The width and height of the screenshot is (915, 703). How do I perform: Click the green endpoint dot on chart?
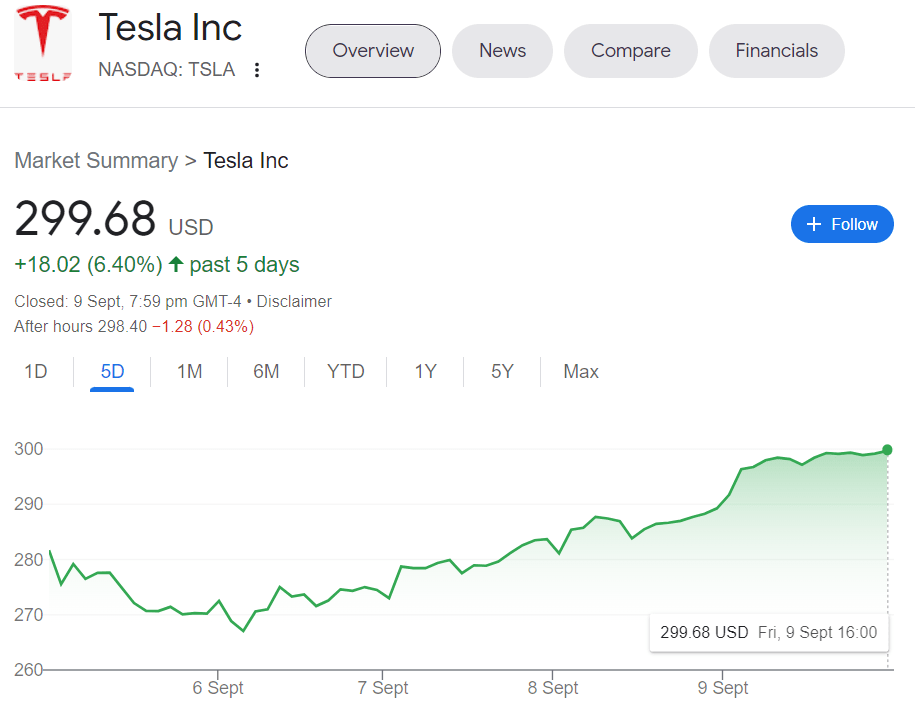pos(887,450)
